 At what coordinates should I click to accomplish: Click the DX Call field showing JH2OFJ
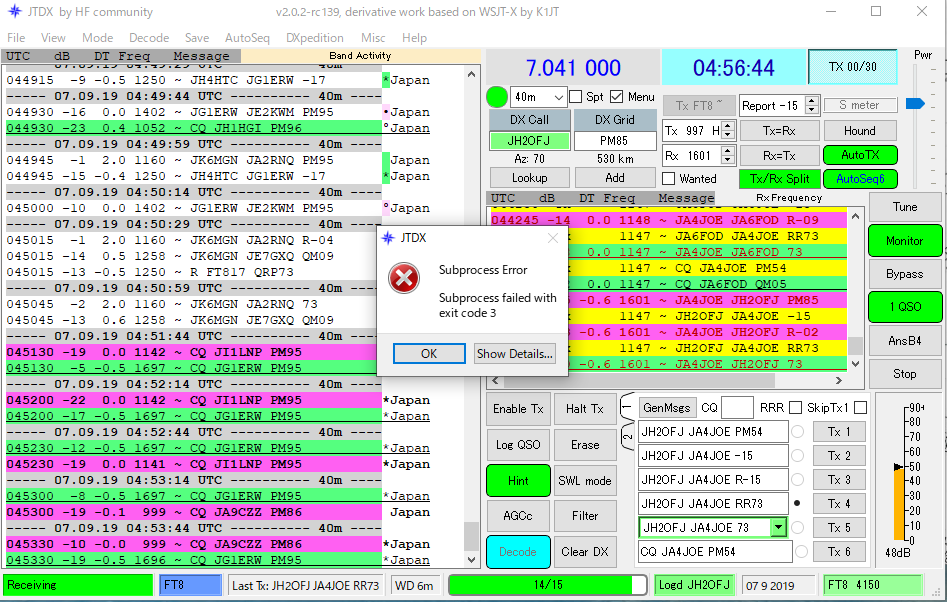click(x=530, y=141)
